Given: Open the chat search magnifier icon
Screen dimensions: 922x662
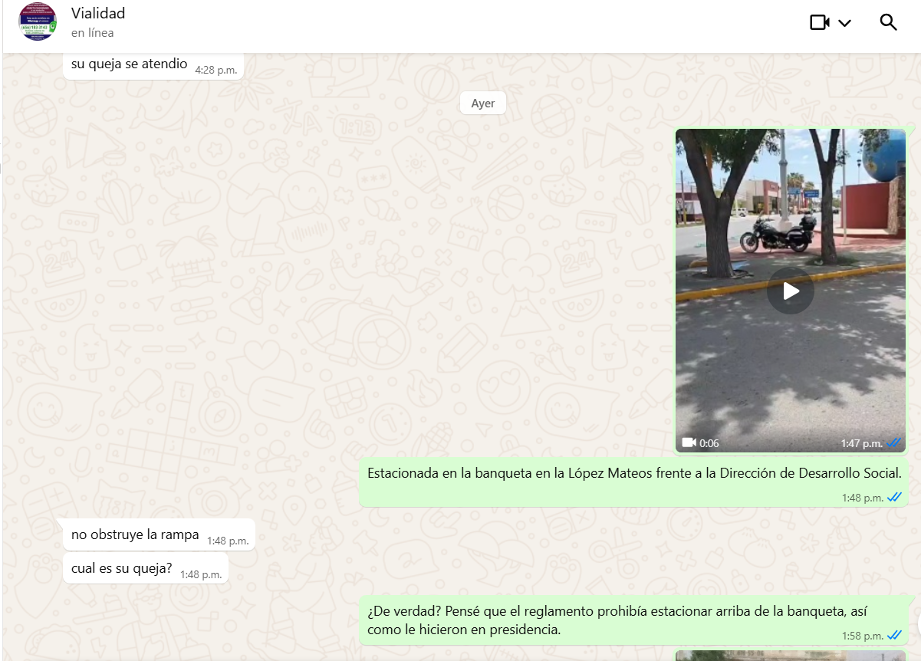Looking at the screenshot, I should pos(888,22).
